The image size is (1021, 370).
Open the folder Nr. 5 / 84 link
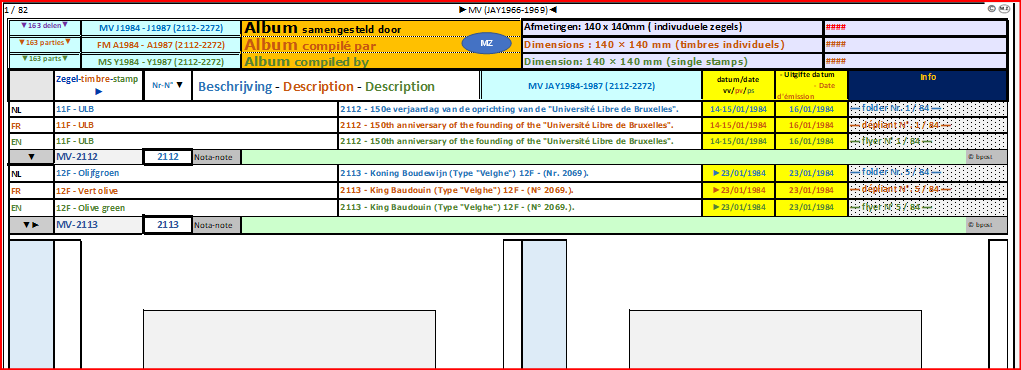[x=895, y=173]
